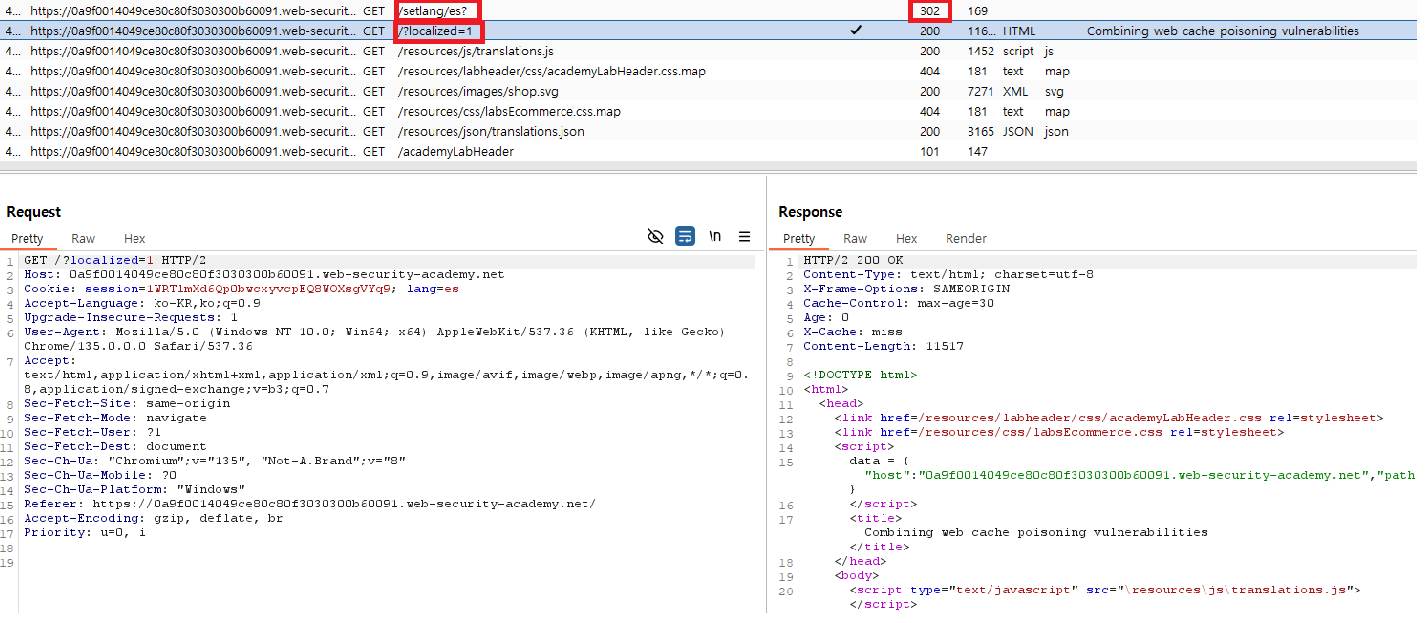Click the svg extension cell
The height and width of the screenshot is (623, 1426).
1054,91
